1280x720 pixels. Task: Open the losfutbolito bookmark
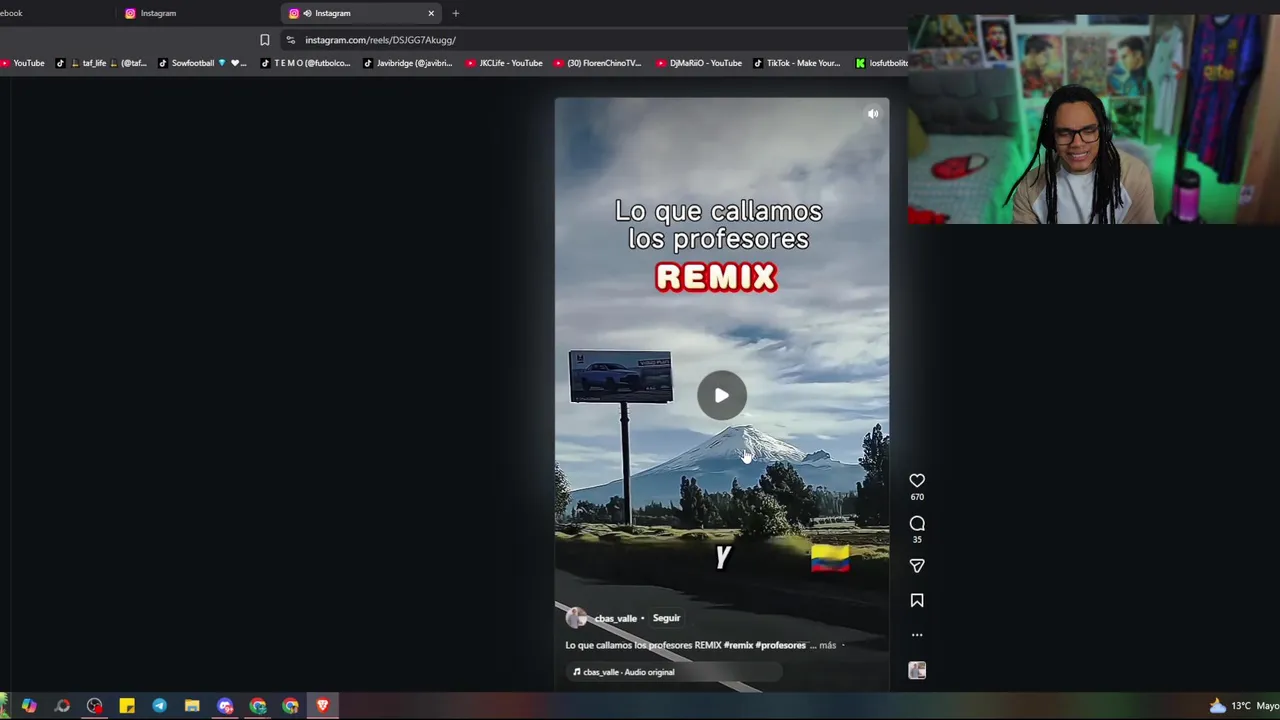click(881, 63)
